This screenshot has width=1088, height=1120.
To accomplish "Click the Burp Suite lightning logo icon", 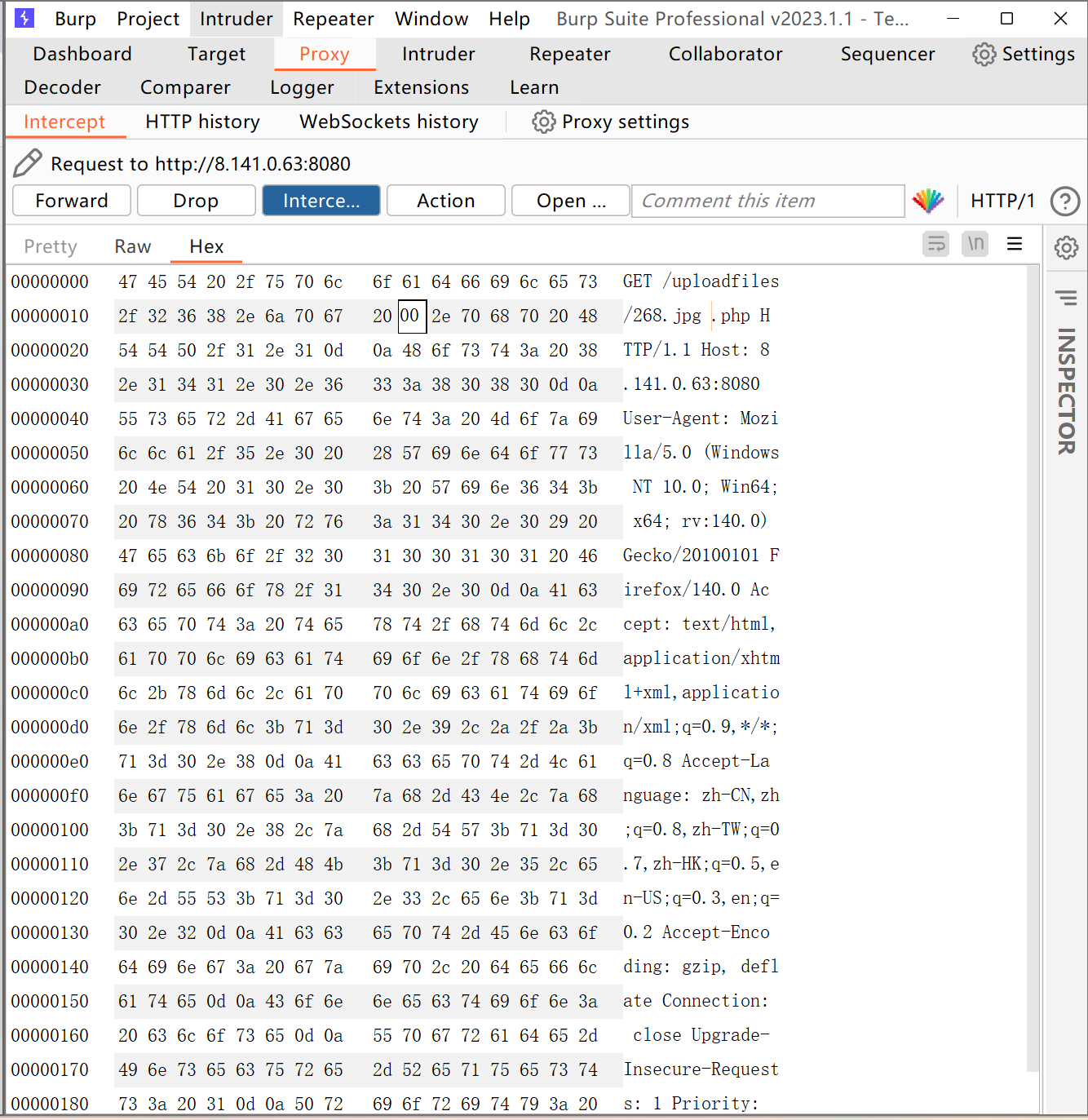I will [x=25, y=18].
